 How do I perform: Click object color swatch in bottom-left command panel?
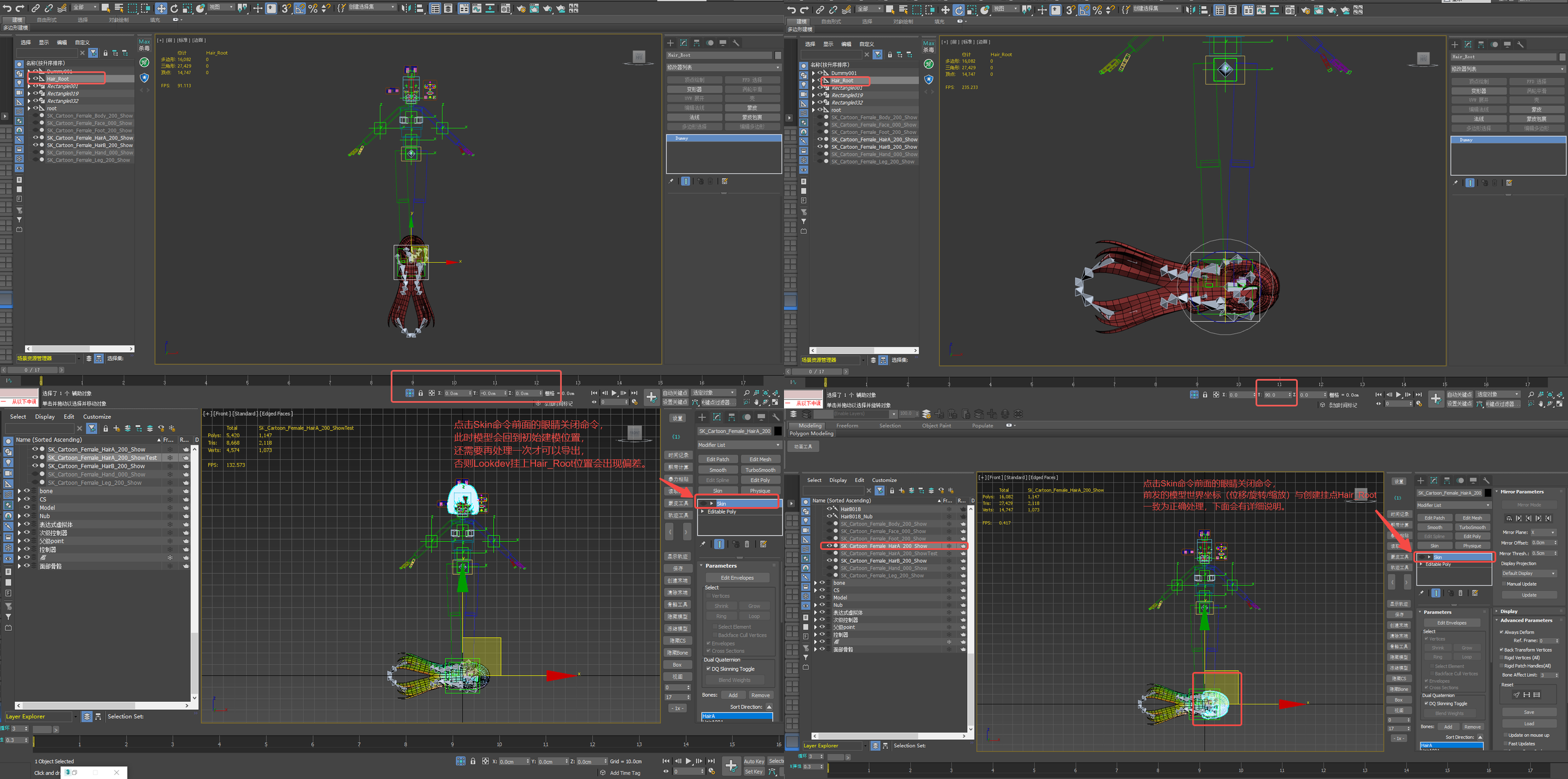click(x=778, y=431)
